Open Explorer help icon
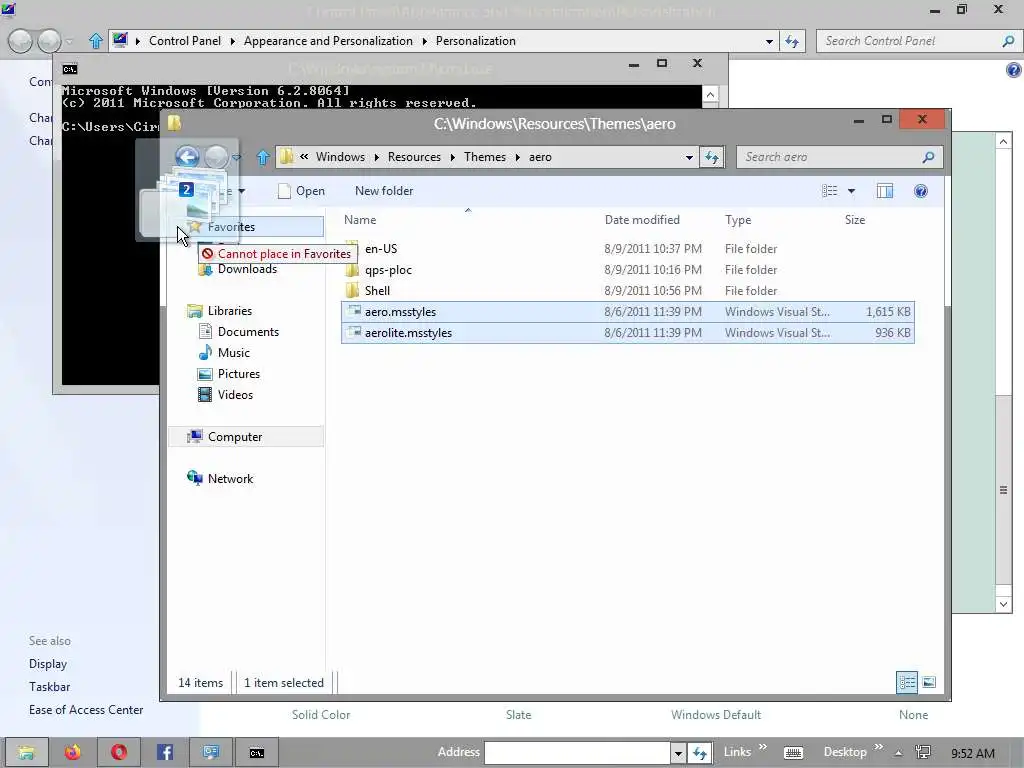1024x768 pixels. point(921,191)
